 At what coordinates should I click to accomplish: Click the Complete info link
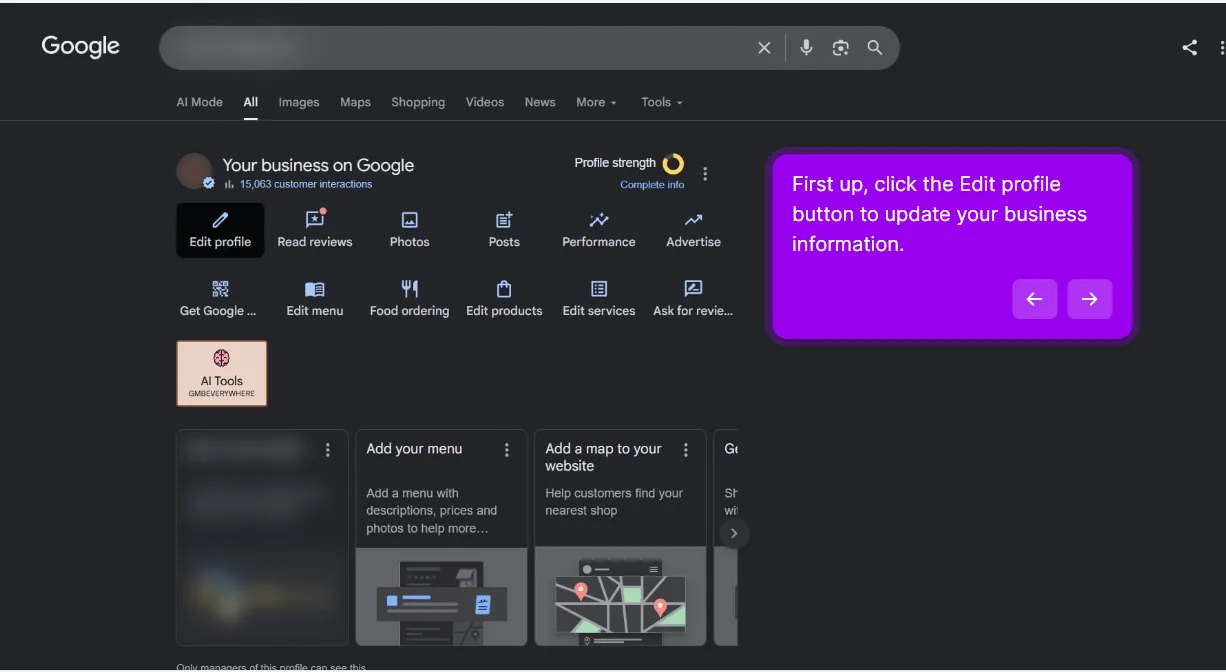[652, 185]
